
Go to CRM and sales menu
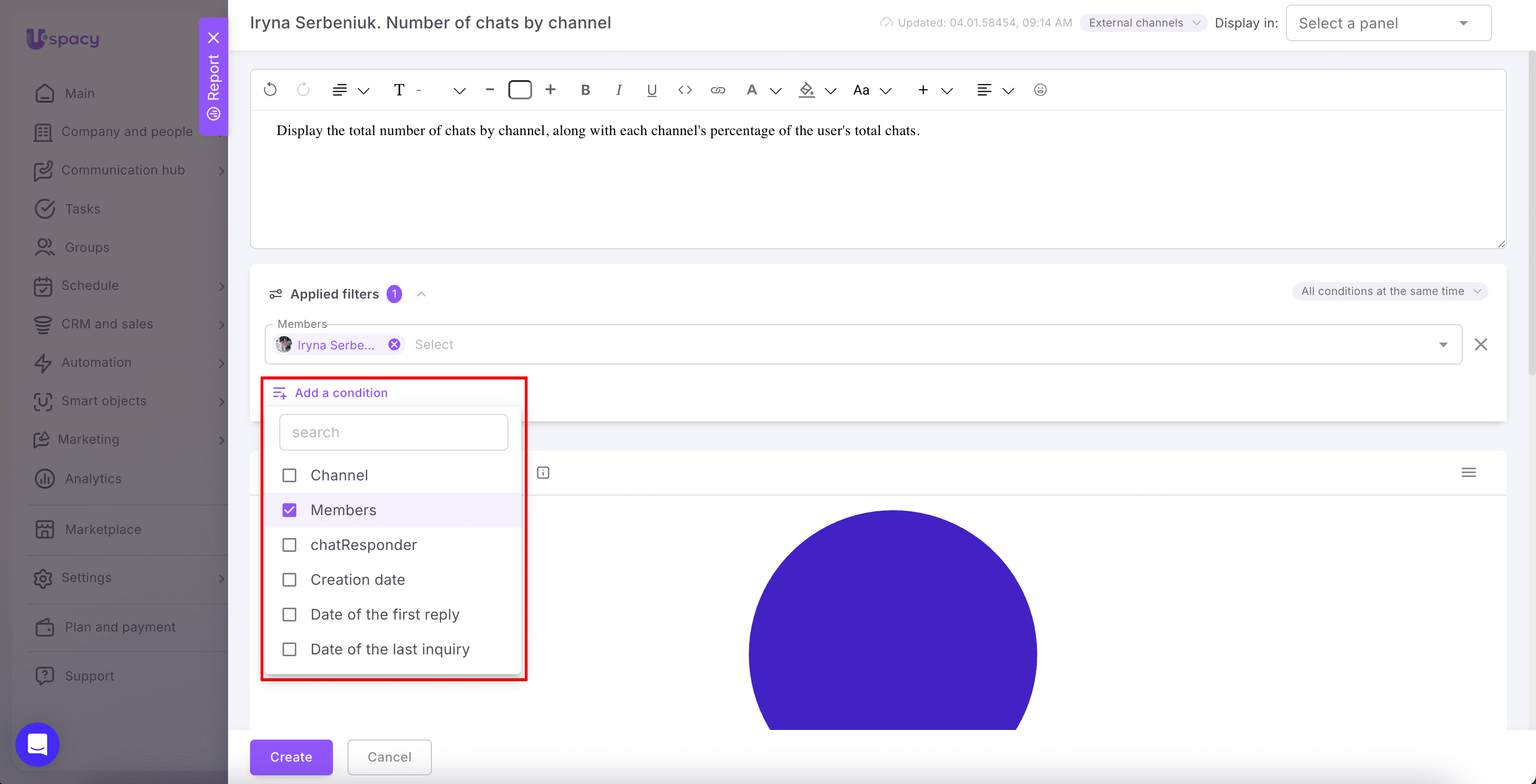click(107, 324)
